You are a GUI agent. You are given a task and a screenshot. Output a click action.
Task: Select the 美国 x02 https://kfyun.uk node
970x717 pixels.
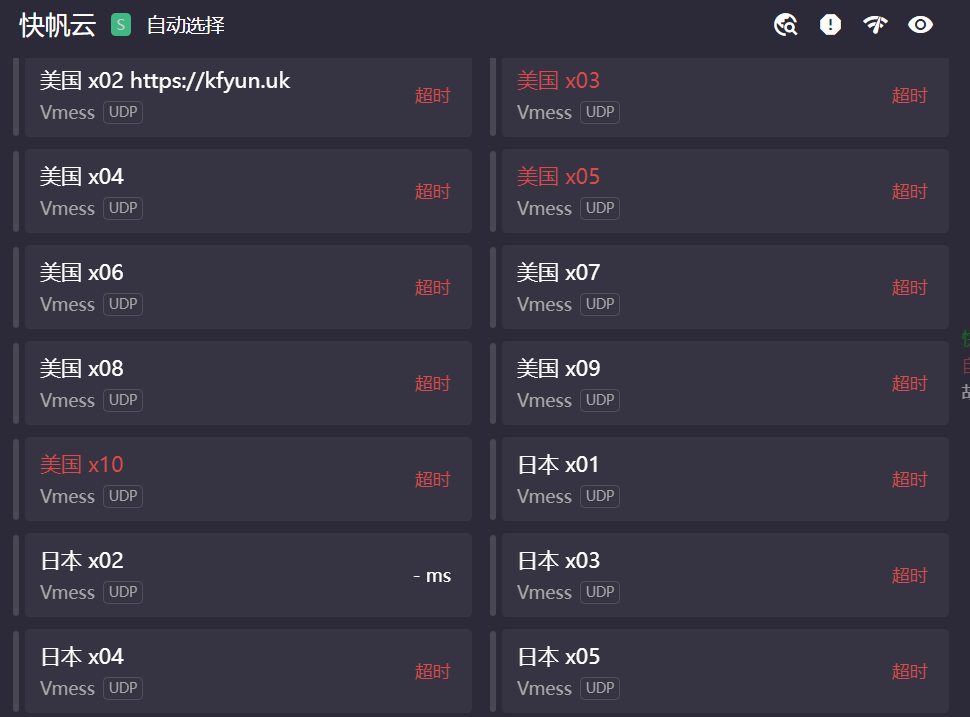pos(248,97)
